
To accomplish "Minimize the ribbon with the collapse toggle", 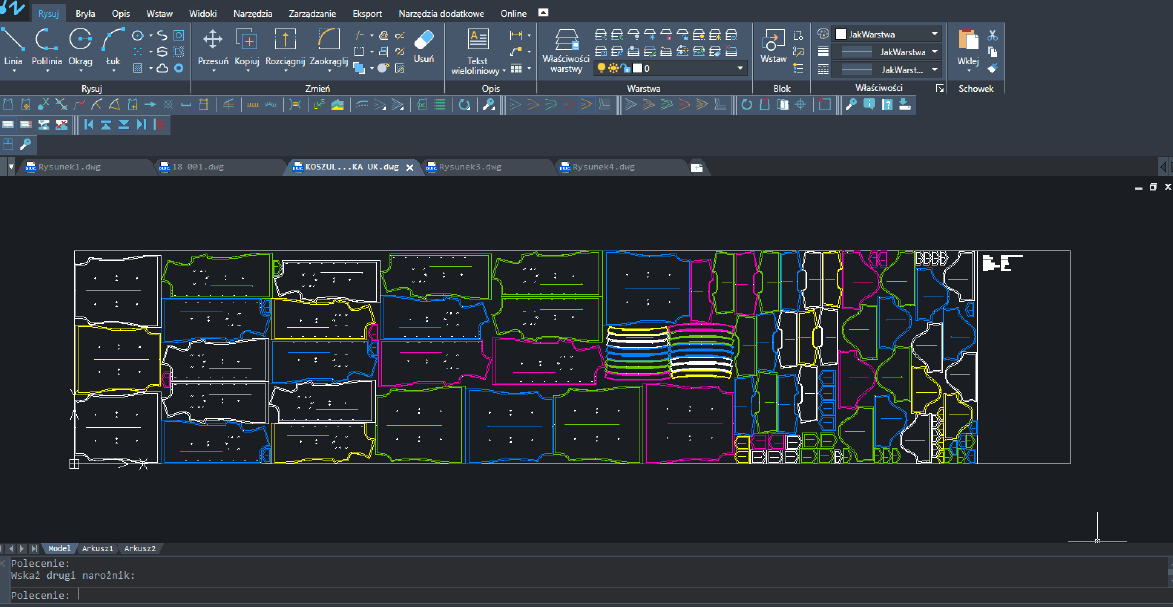I will (543, 13).
